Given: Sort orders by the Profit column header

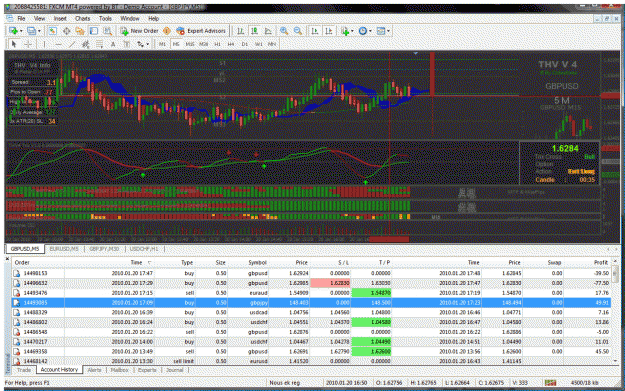Looking at the screenshot, I should tap(600, 262).
